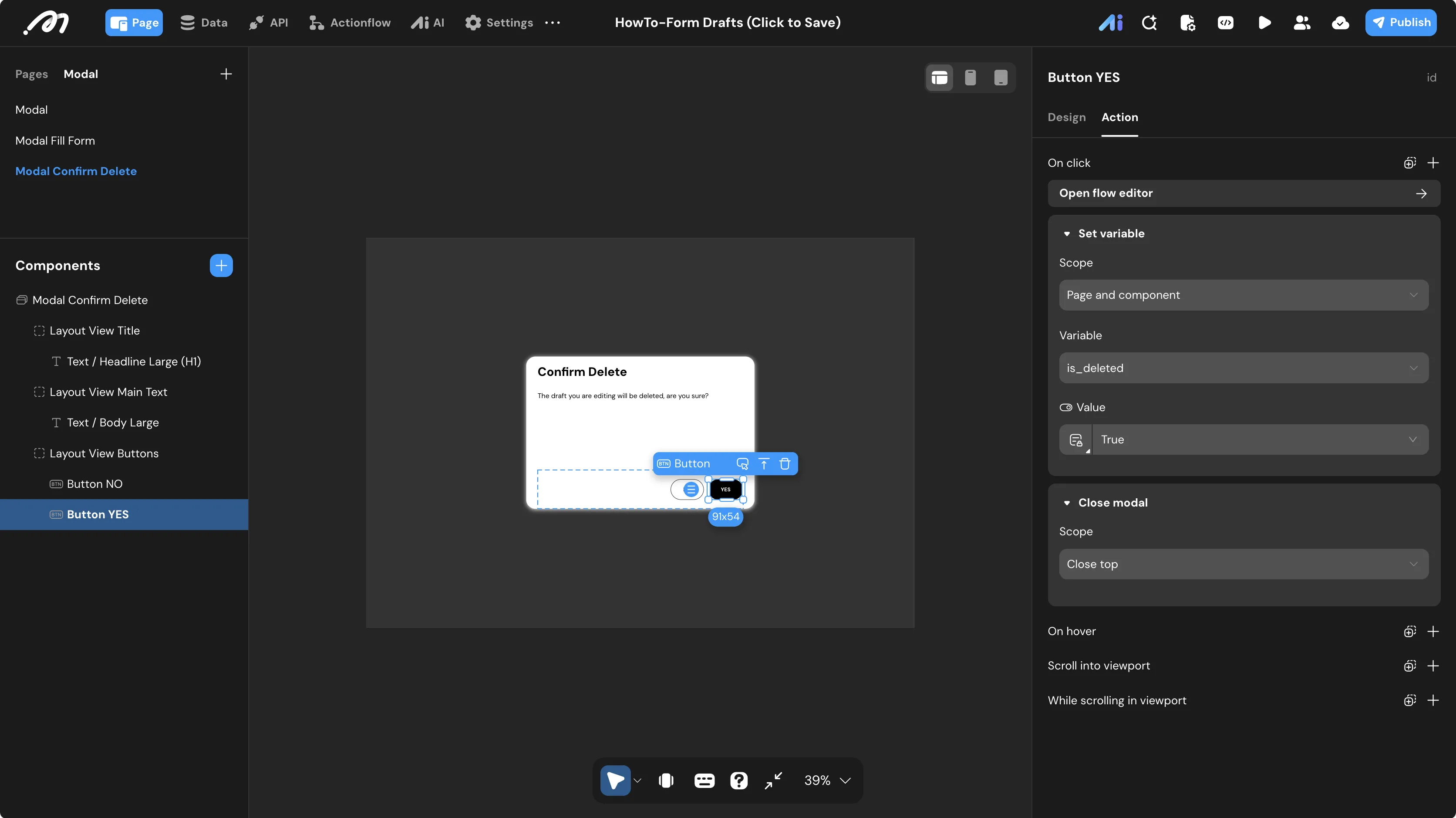Add a new modal with plus icon
Screen dimensions: 1456x818
pyautogui.click(x=226, y=74)
